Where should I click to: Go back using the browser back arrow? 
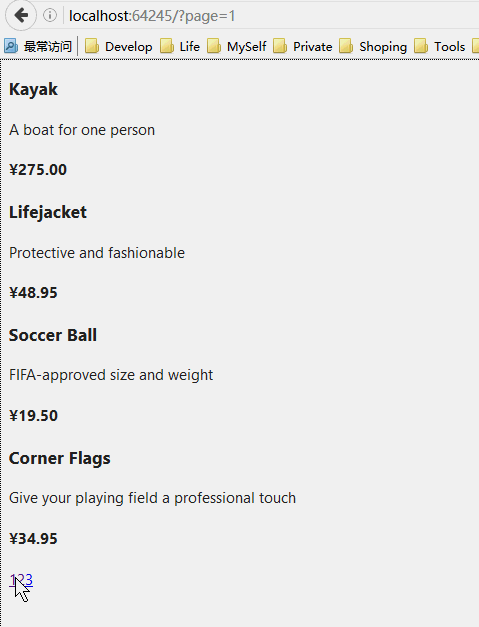point(21,16)
